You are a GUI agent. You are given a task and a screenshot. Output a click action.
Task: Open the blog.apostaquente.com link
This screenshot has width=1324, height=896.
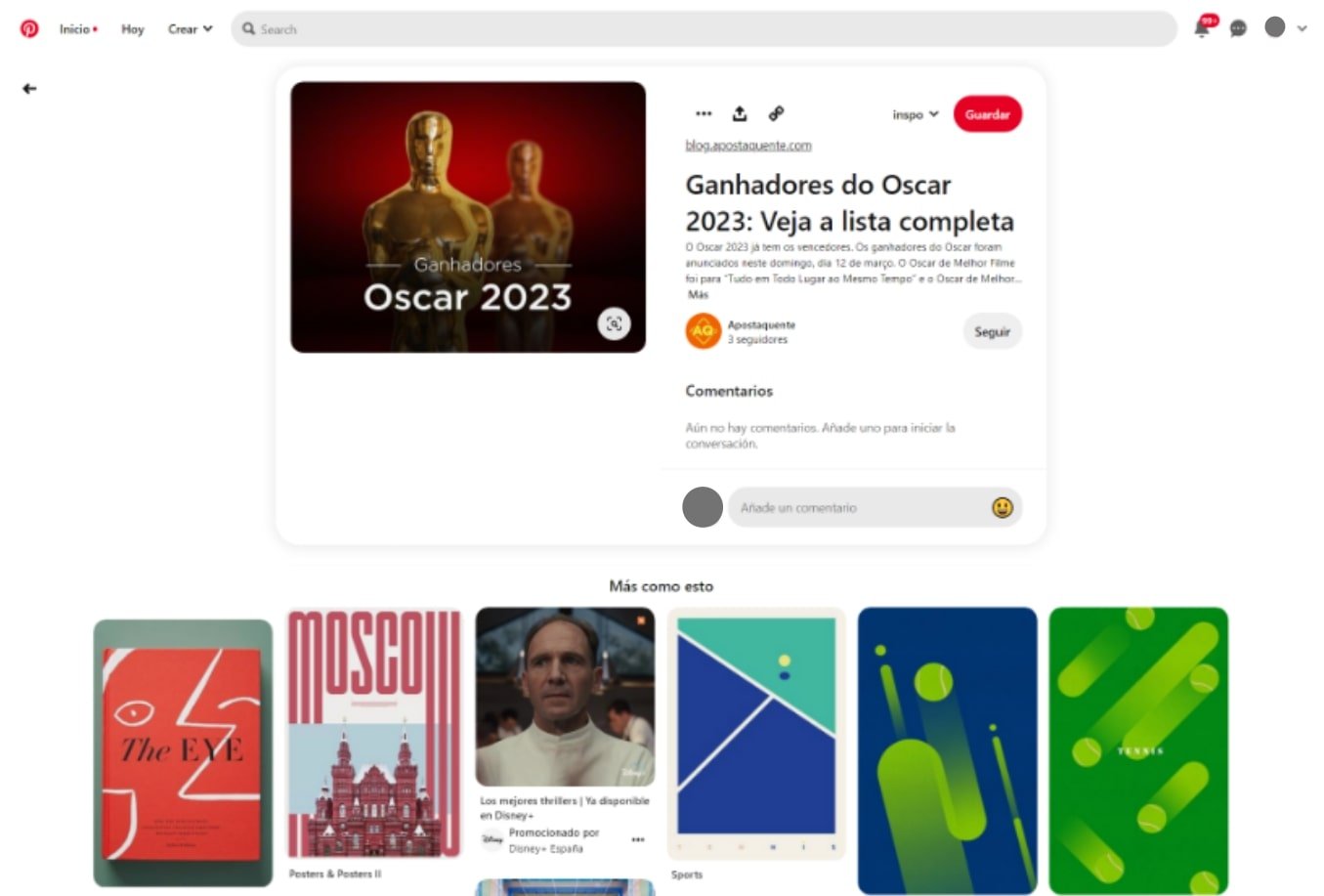748,146
